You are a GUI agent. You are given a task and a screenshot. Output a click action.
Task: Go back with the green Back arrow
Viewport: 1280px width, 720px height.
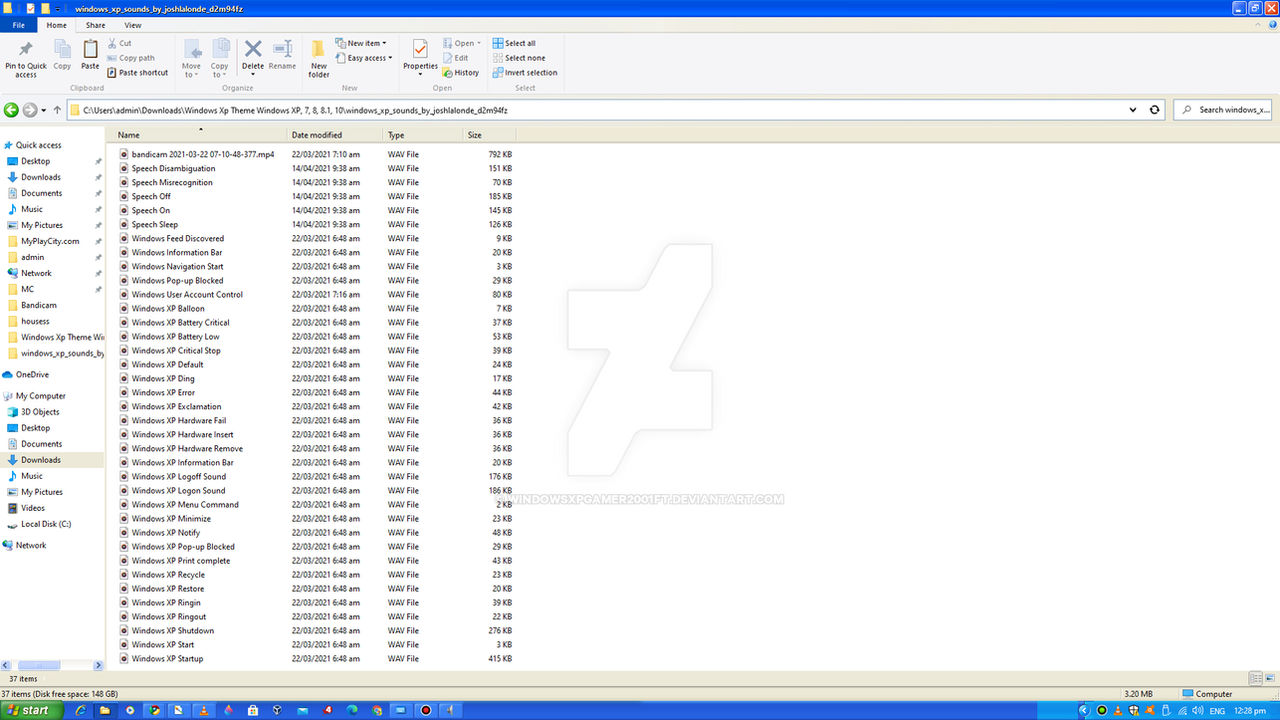coord(12,110)
